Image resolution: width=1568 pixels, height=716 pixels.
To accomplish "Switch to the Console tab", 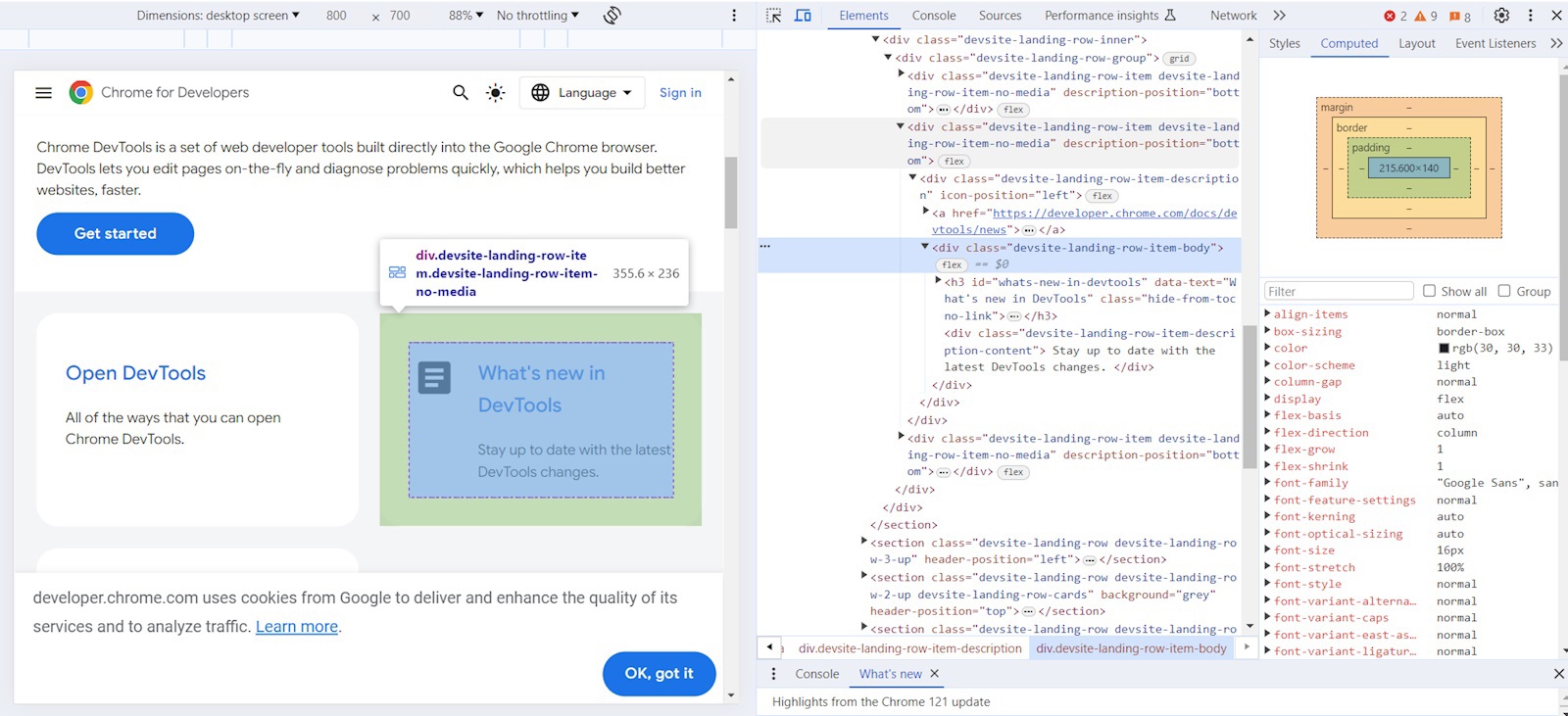I will tap(933, 16).
